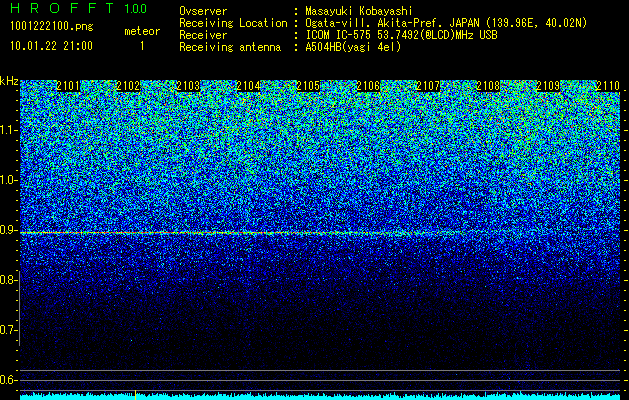This screenshot has width=629, height=400.
Task: Click the 2101 time marker
Action: point(68,86)
